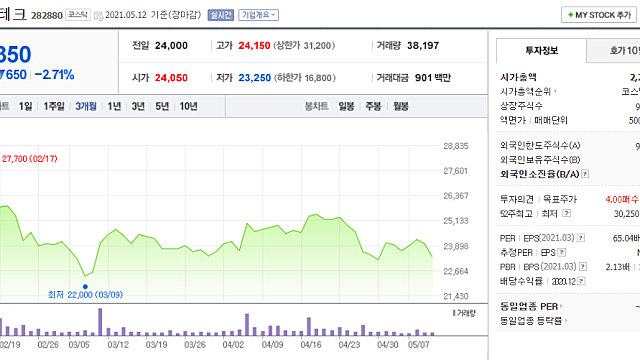Click the 실시간 real-time badge
The image size is (640, 360).
[x=220, y=15]
